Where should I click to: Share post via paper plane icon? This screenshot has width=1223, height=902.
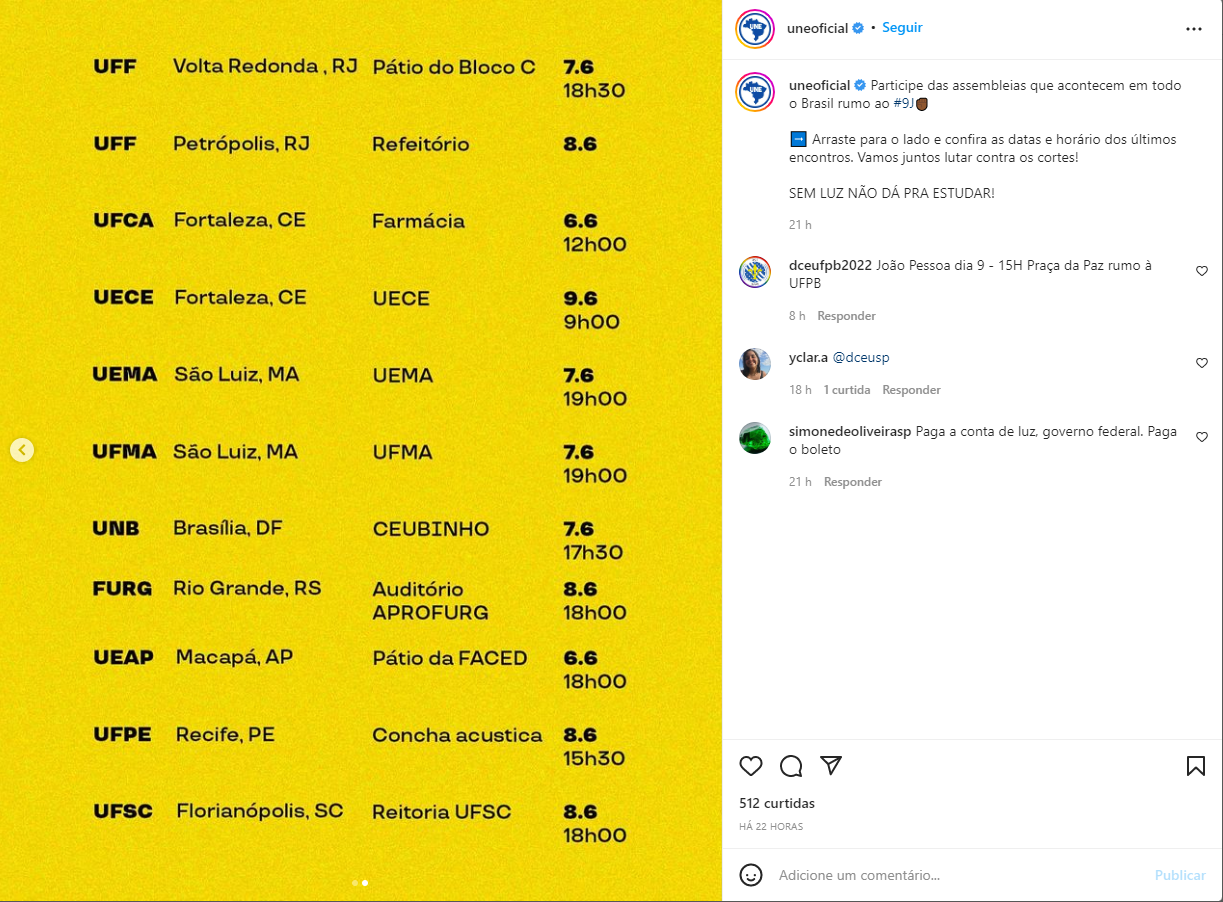831,766
